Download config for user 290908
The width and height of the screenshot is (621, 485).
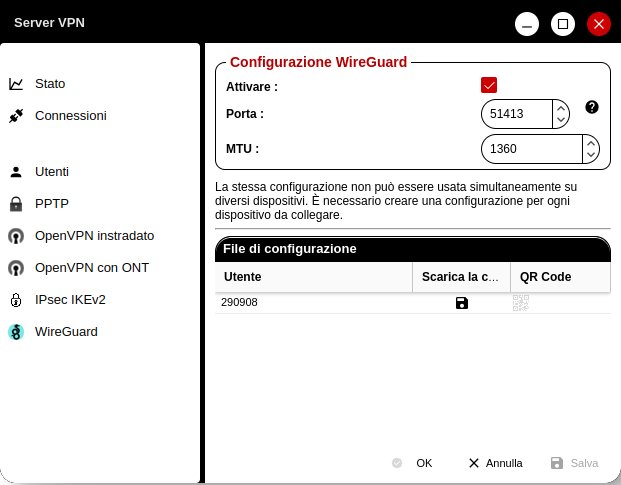coord(462,303)
